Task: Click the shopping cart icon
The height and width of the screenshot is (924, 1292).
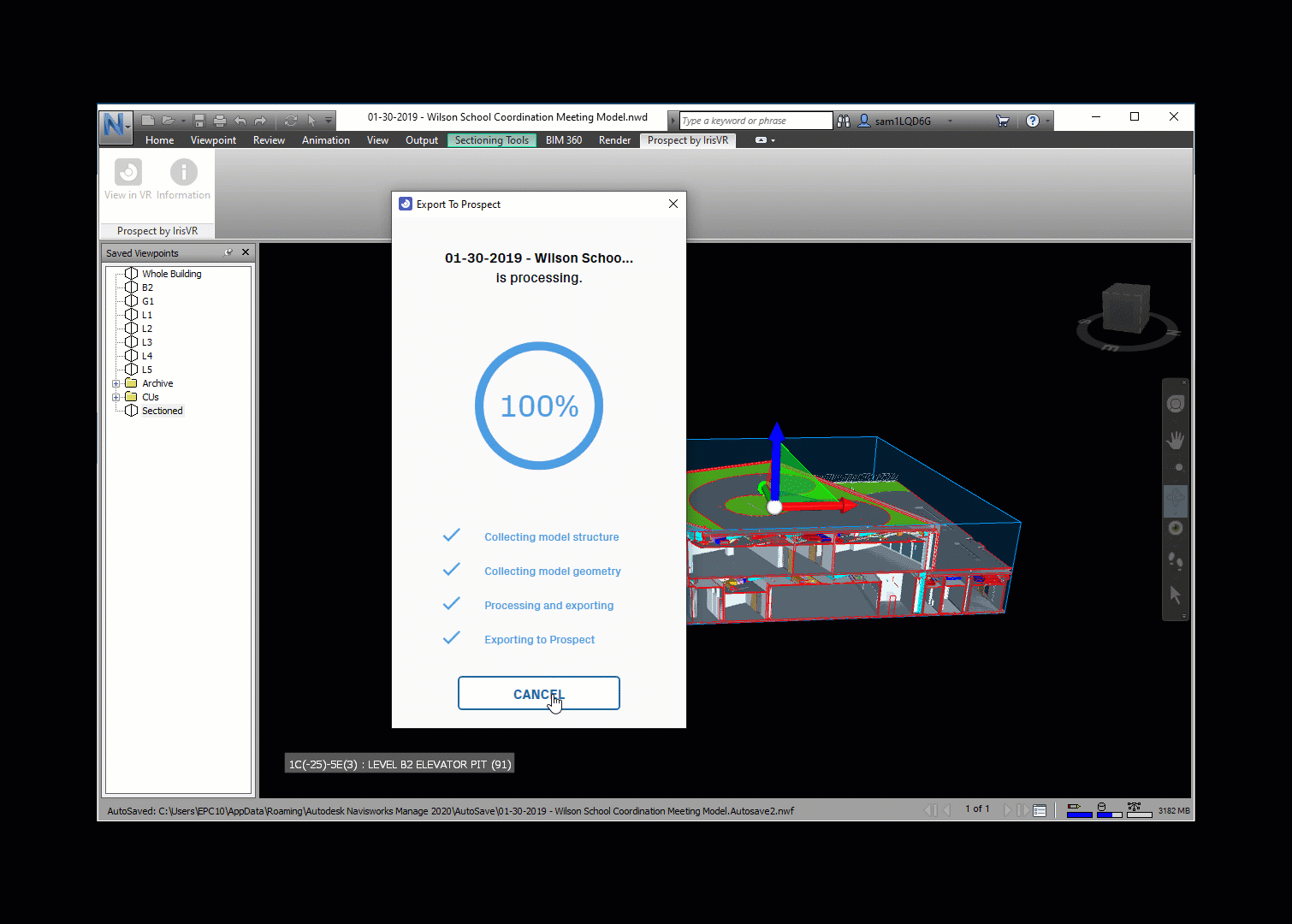Action: [1003, 121]
